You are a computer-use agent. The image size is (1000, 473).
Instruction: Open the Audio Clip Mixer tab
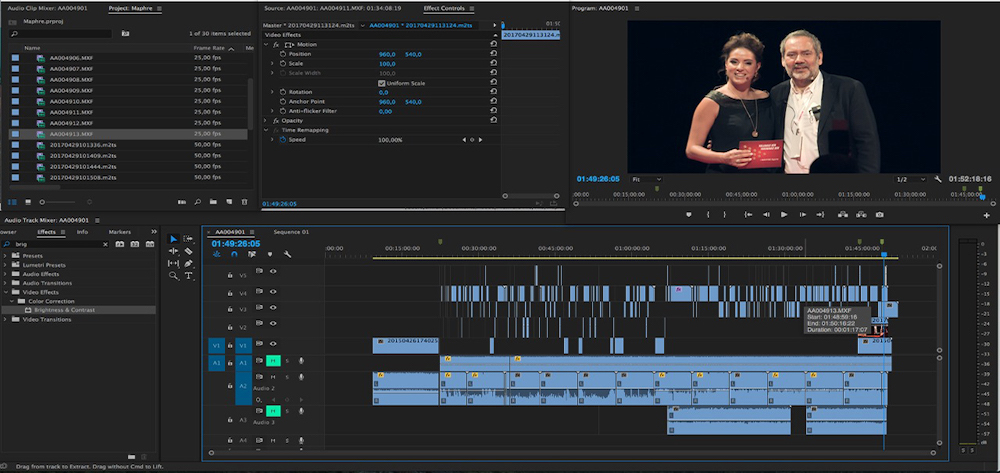click(50, 7)
